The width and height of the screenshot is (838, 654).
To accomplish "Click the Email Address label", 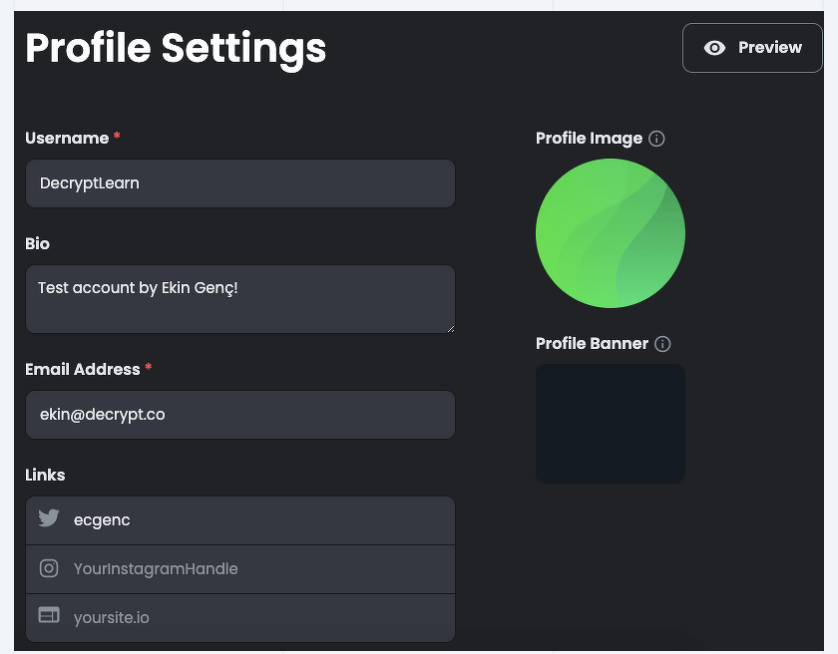I will point(82,369).
